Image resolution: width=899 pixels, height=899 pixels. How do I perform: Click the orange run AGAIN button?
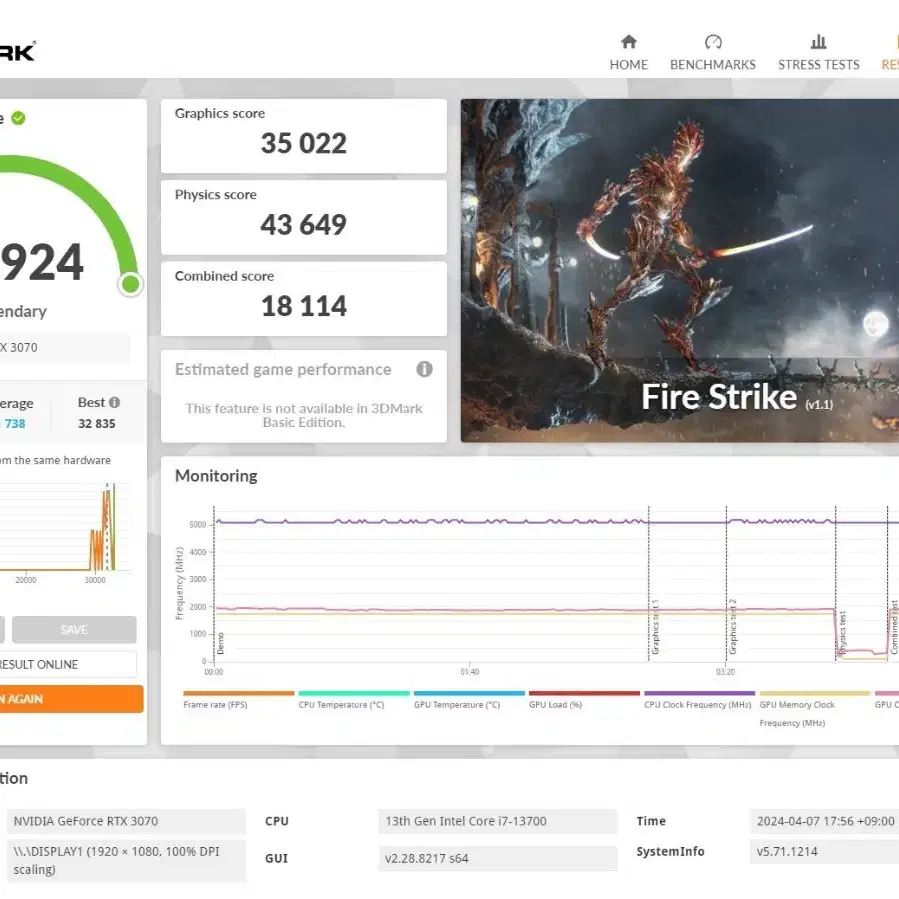coord(70,699)
